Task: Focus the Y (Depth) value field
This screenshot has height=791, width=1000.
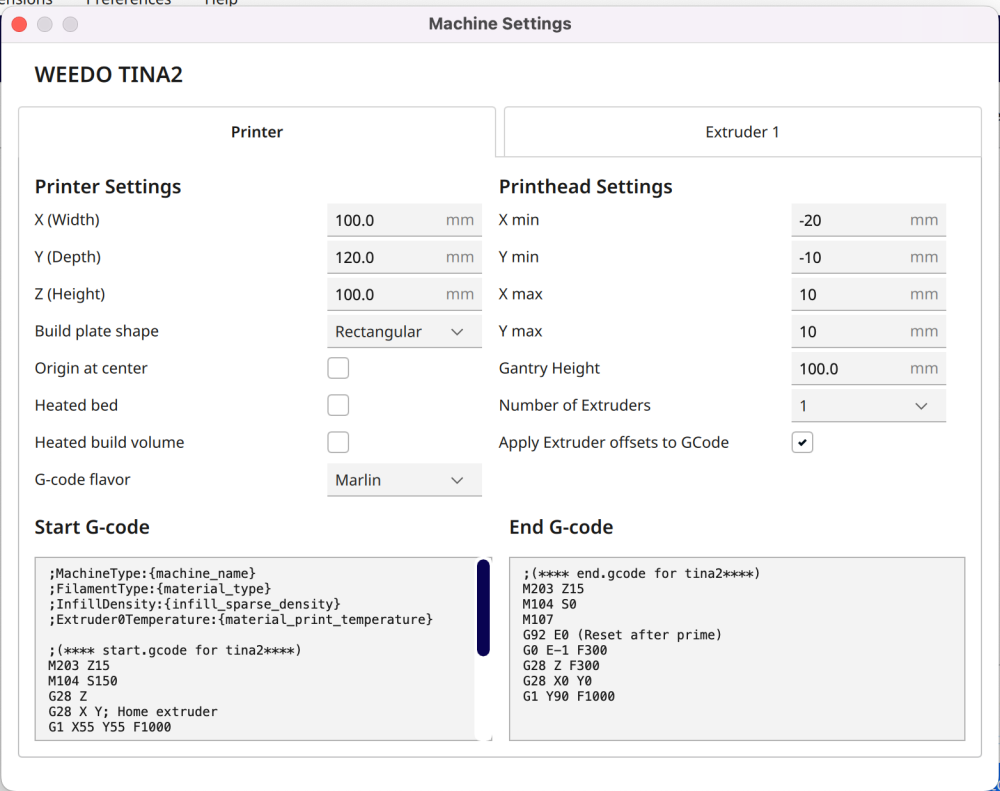Action: (404, 258)
